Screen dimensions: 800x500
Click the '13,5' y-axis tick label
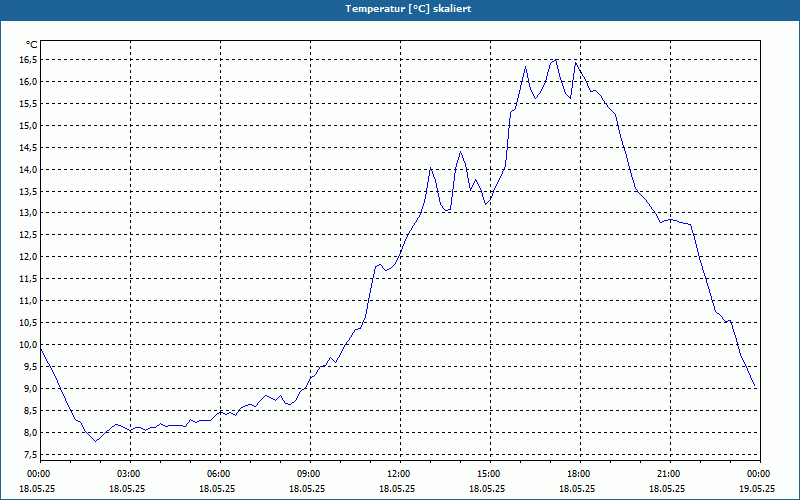point(30,191)
